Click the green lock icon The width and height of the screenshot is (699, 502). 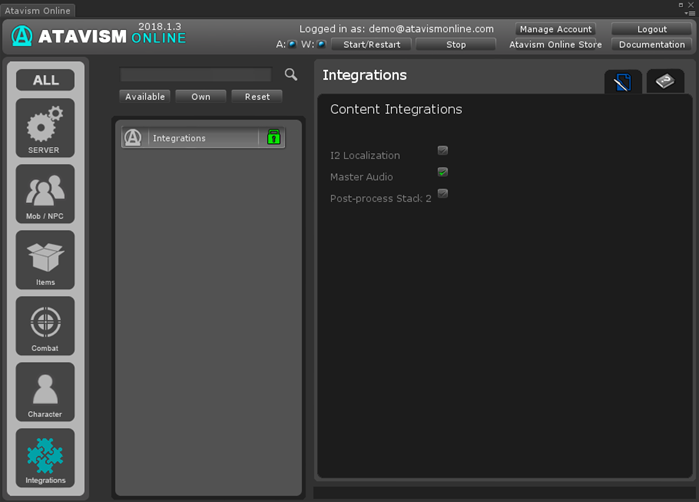pyautogui.click(x=274, y=138)
